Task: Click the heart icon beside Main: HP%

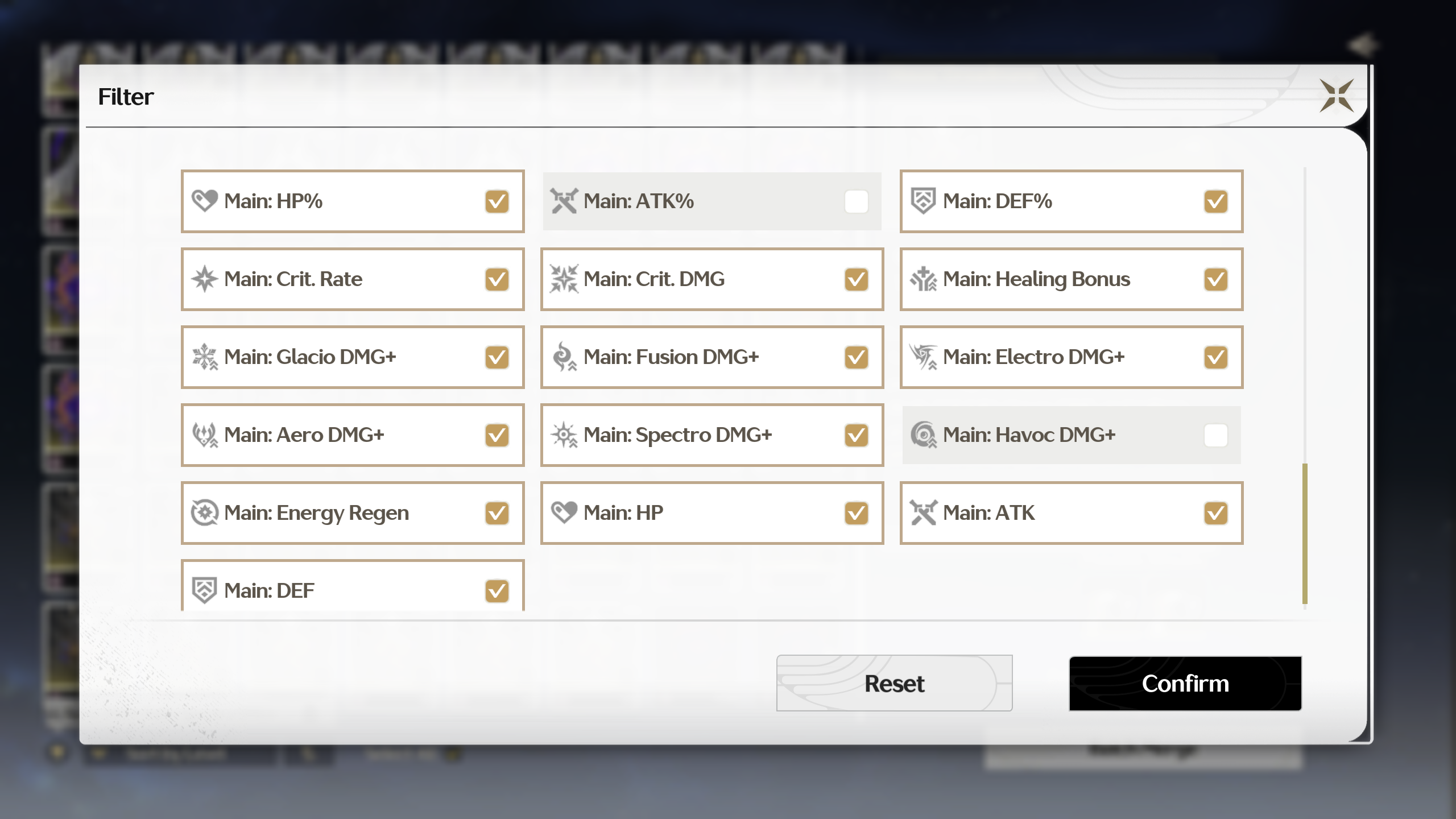Action: pyautogui.click(x=205, y=201)
